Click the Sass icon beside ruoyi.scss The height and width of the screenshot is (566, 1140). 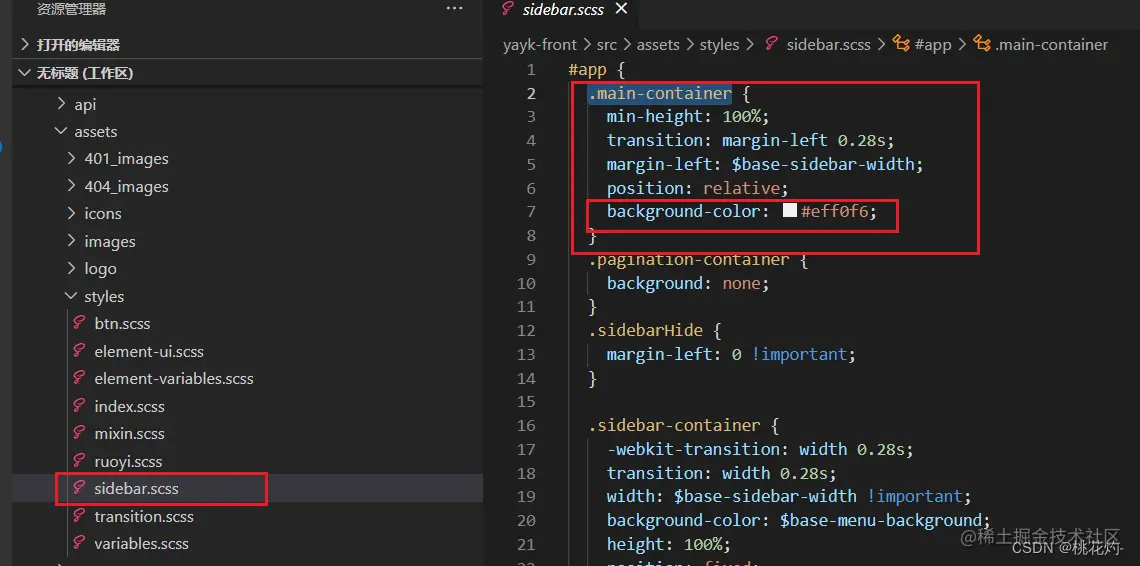pos(80,461)
